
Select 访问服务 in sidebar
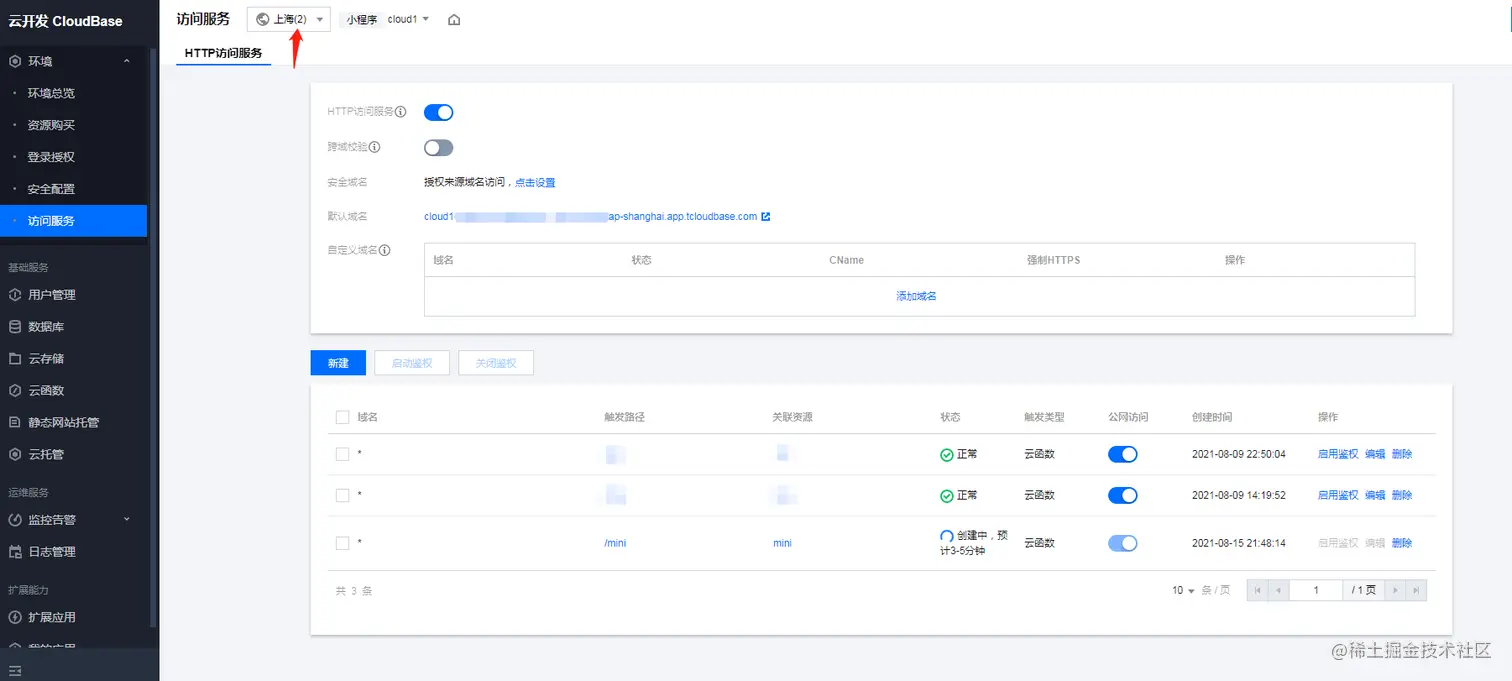coord(73,221)
